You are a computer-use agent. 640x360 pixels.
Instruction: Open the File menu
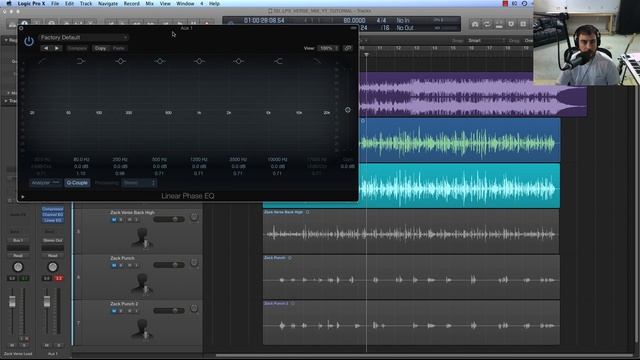tap(55, 3)
